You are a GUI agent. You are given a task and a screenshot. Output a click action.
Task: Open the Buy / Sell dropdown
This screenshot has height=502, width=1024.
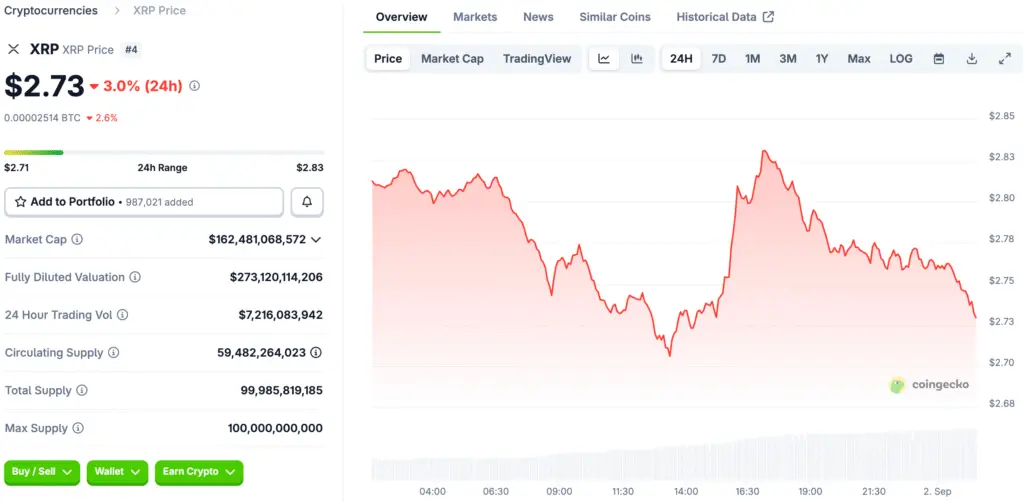pos(42,471)
